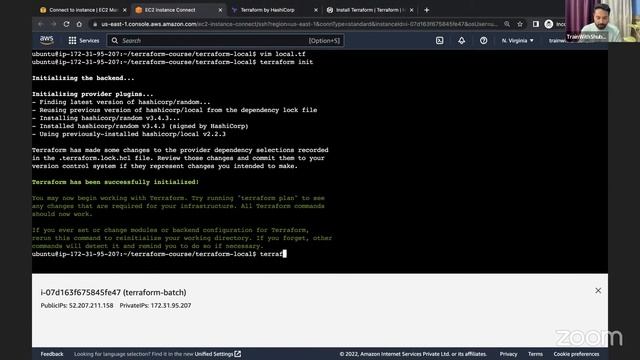
Task: Close the Terraform by HashiCorp tab
Action: pos(316,10)
